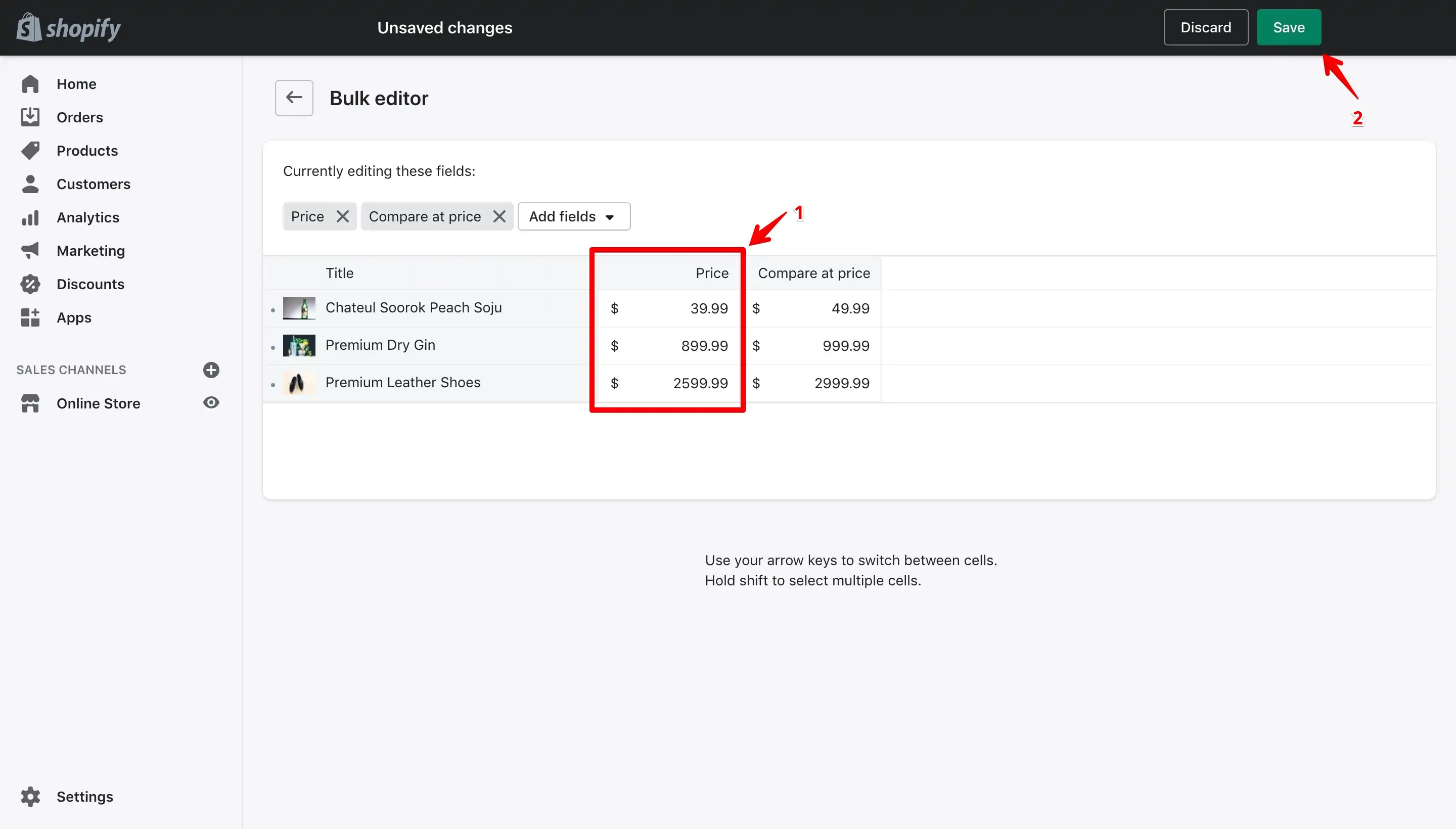Image resolution: width=1456 pixels, height=829 pixels.
Task: Edit the 39.99 price cell
Action: pyautogui.click(x=668, y=308)
